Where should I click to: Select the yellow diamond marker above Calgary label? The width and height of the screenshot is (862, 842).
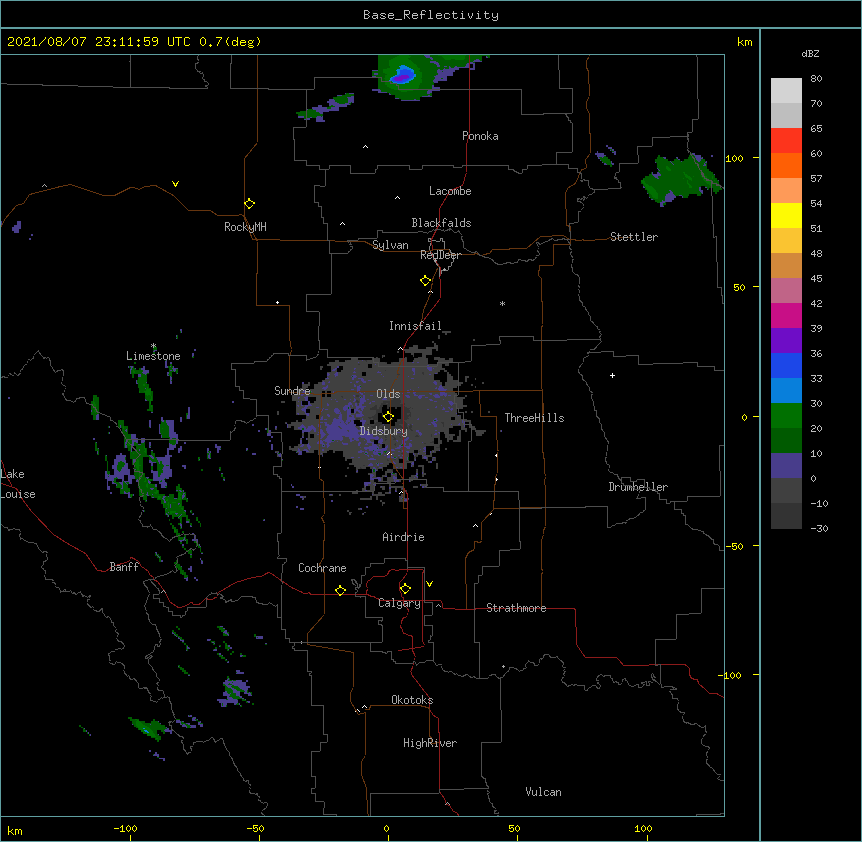pyautogui.click(x=405, y=589)
